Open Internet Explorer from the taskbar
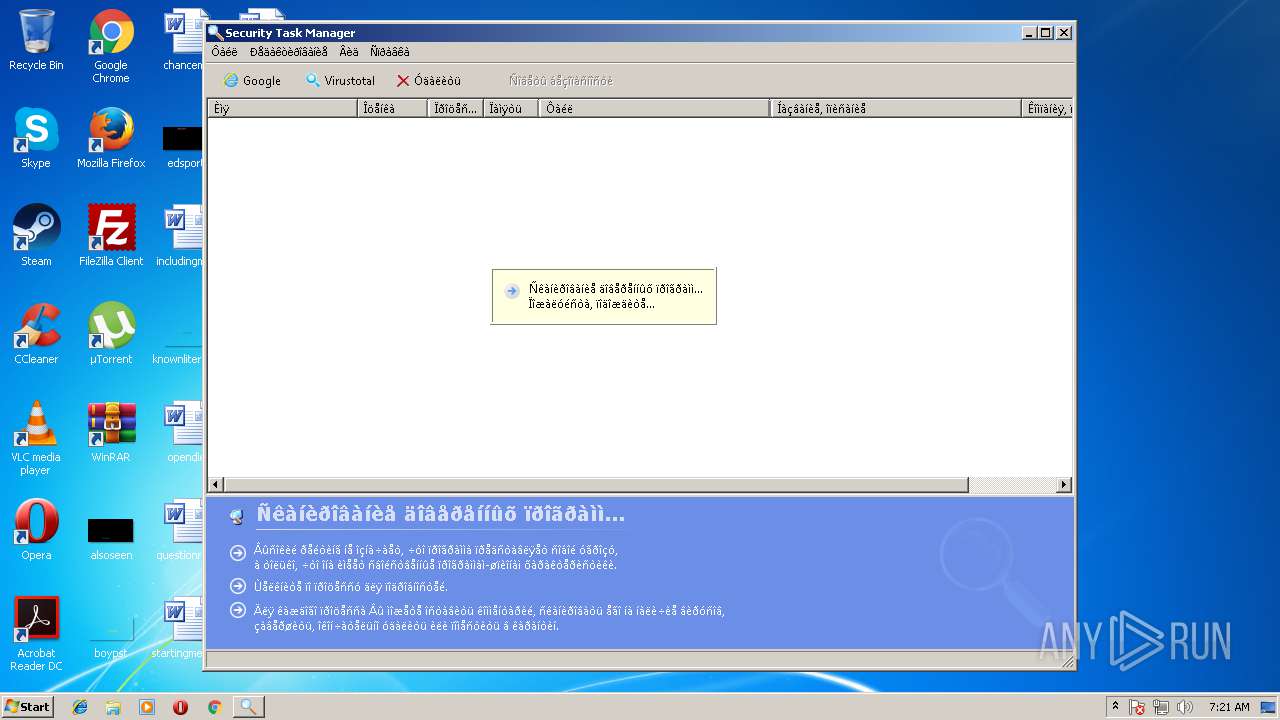 (x=80, y=707)
